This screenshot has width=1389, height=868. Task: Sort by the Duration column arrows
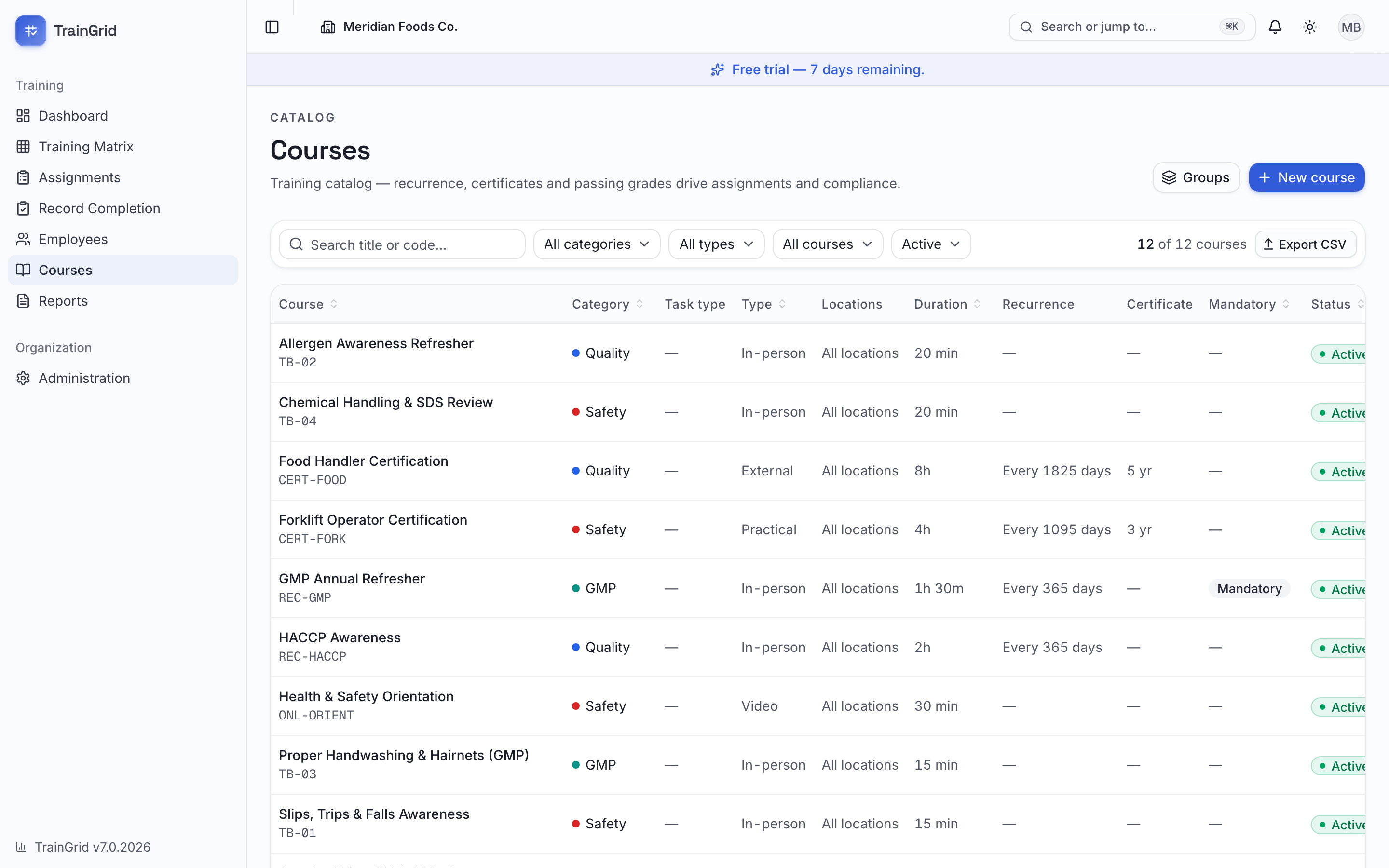click(977, 304)
